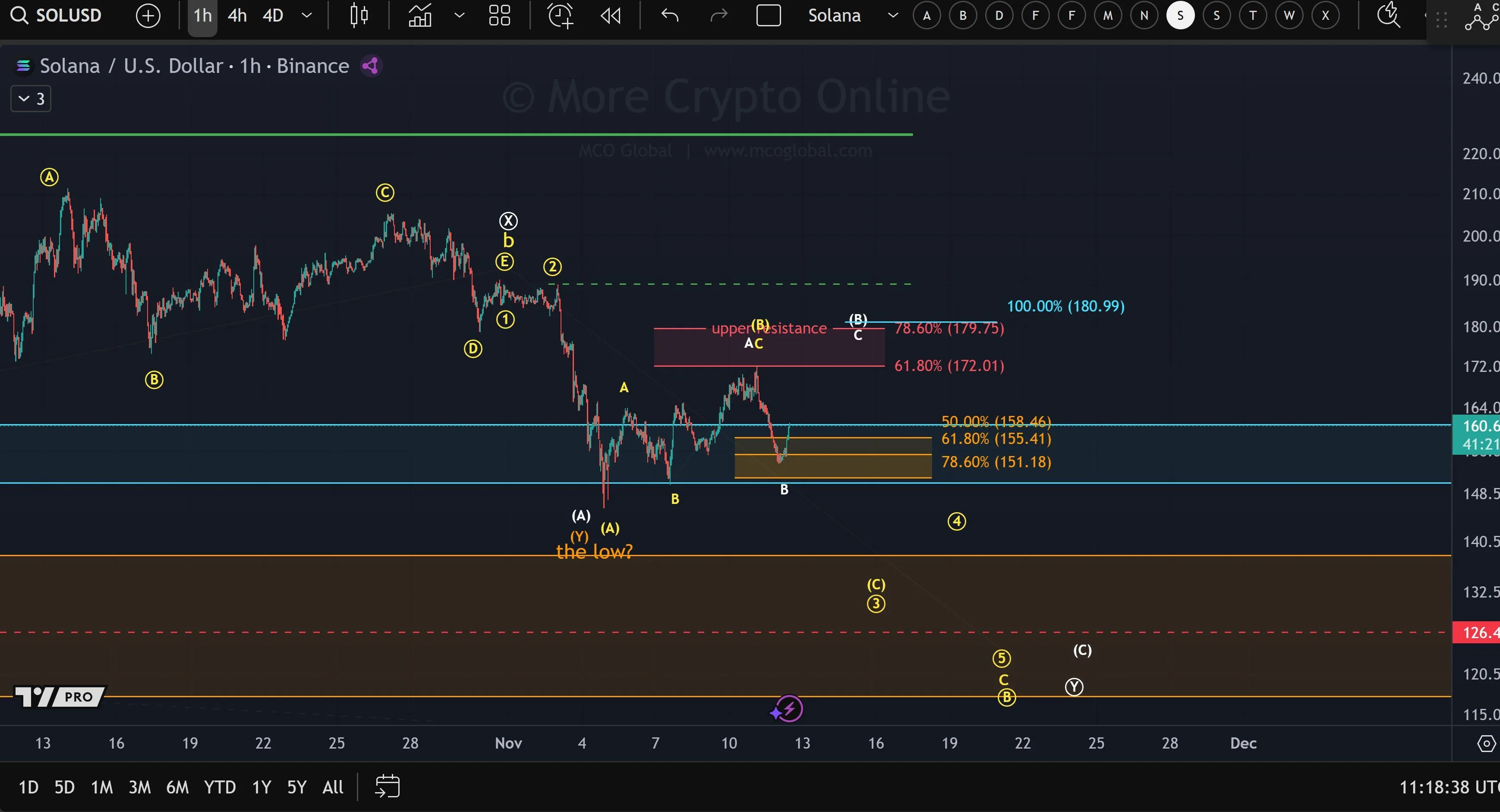
Task: Open the go-to-date calendar button
Action: coord(387,787)
